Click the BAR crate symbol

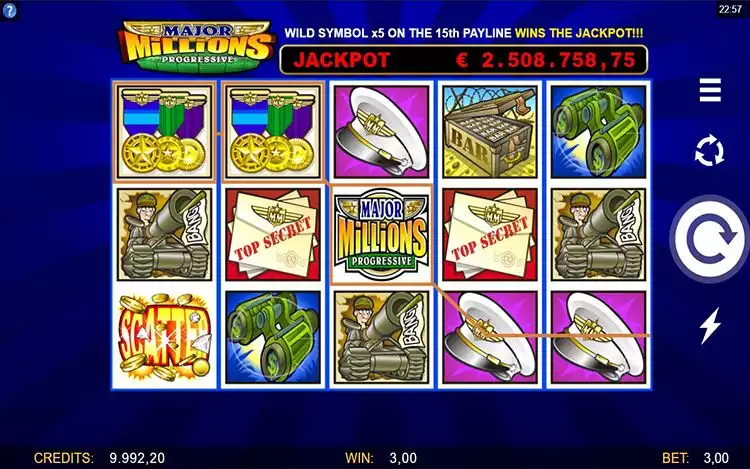[x=490, y=132]
